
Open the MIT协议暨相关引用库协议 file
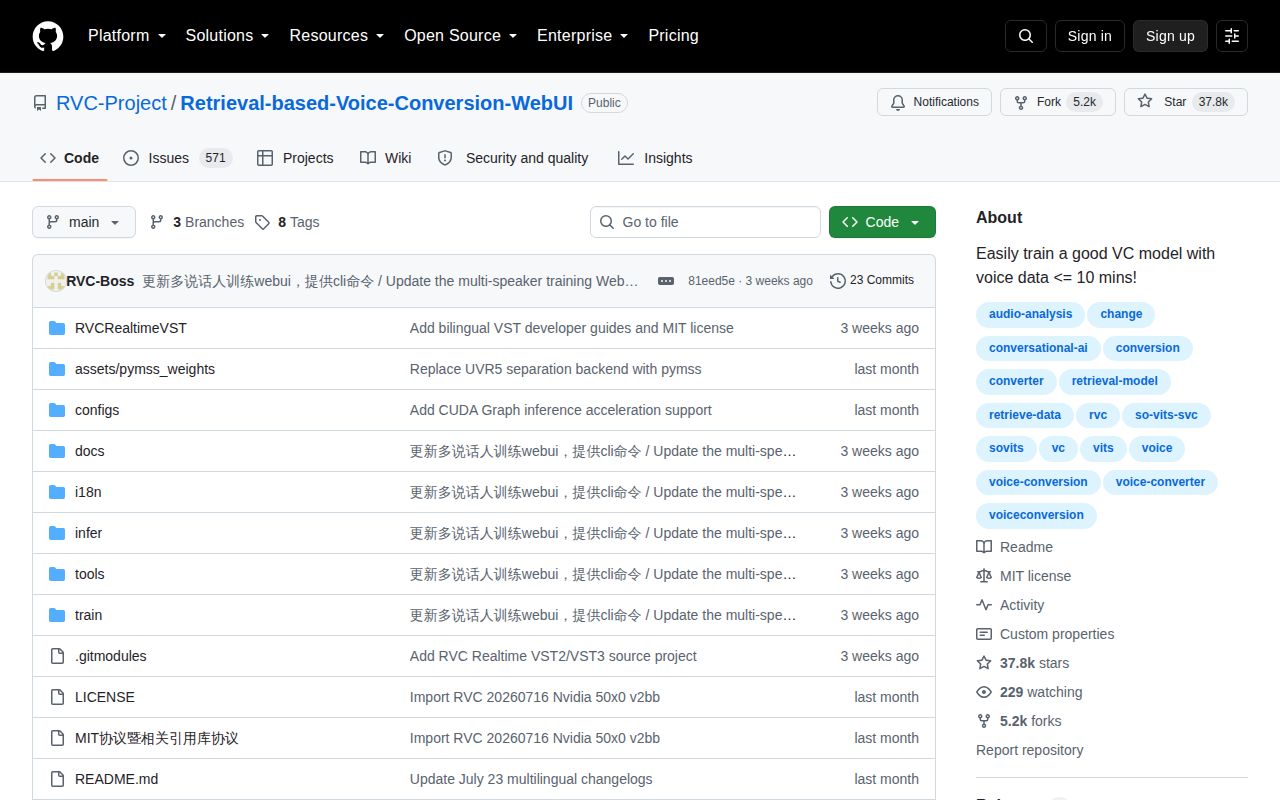click(157, 738)
